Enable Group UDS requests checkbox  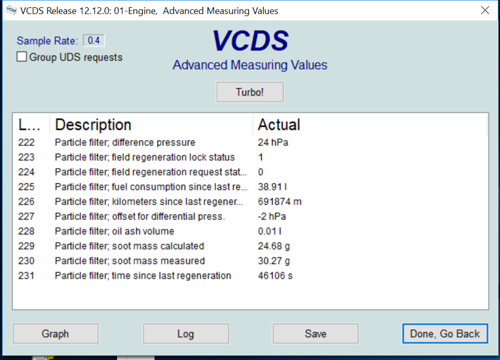pos(22,57)
